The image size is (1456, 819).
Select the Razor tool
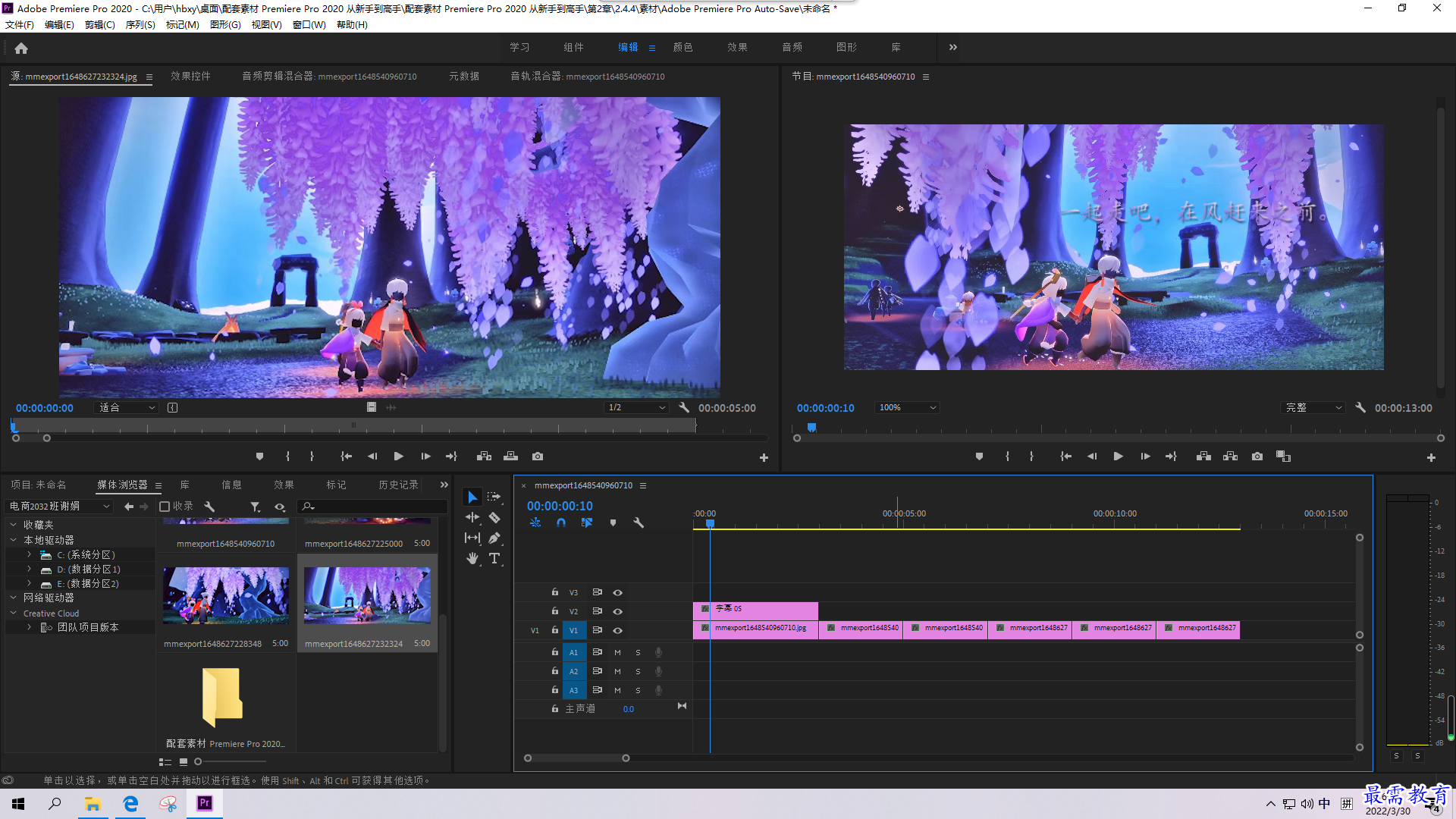[x=494, y=517]
